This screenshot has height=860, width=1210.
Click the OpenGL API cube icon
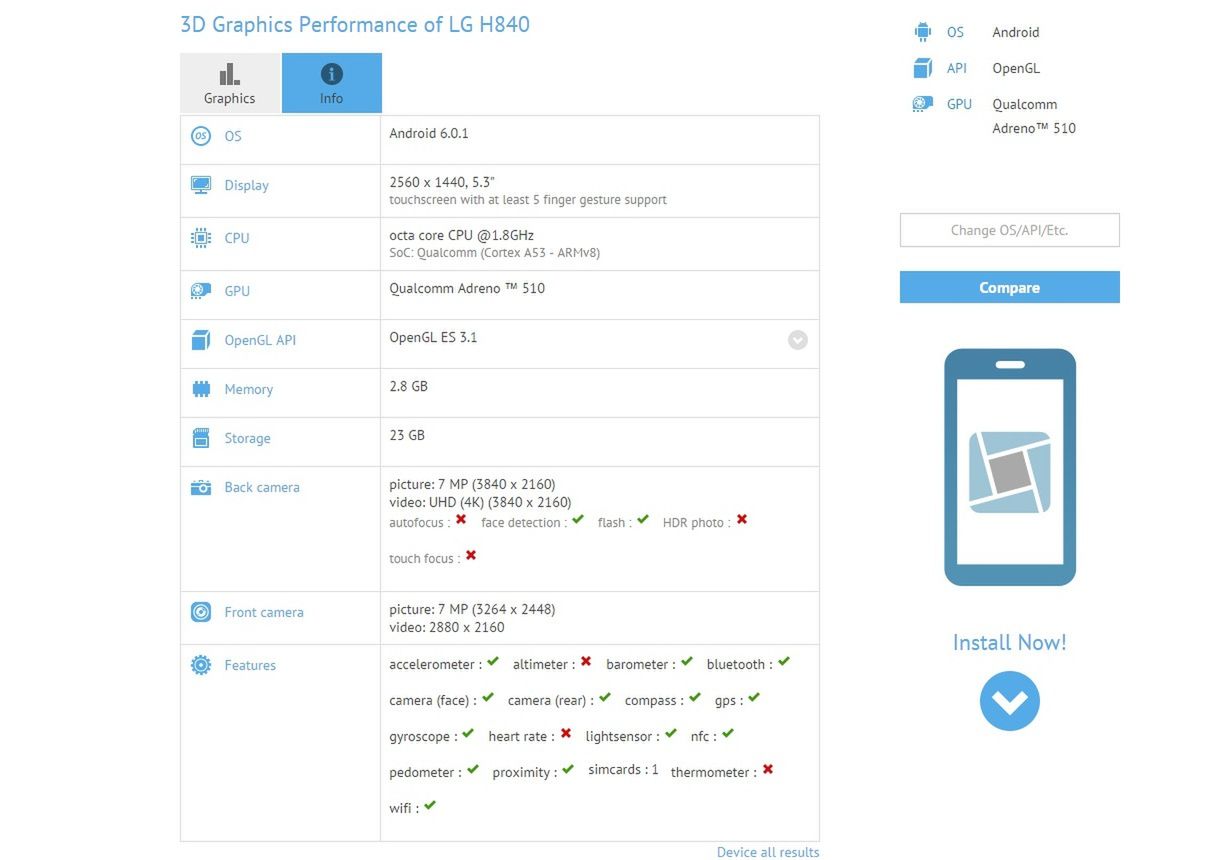(201, 340)
